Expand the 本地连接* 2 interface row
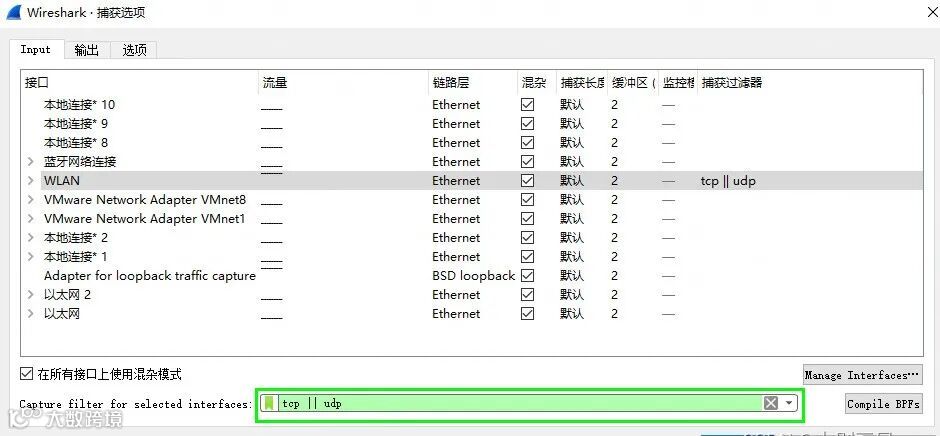 (x=31, y=237)
